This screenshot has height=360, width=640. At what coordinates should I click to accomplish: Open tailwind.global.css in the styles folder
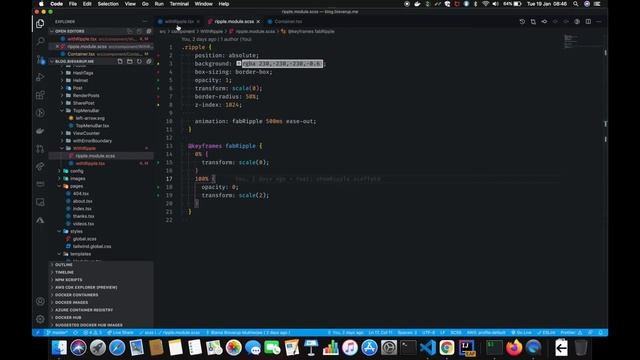pos(92,247)
